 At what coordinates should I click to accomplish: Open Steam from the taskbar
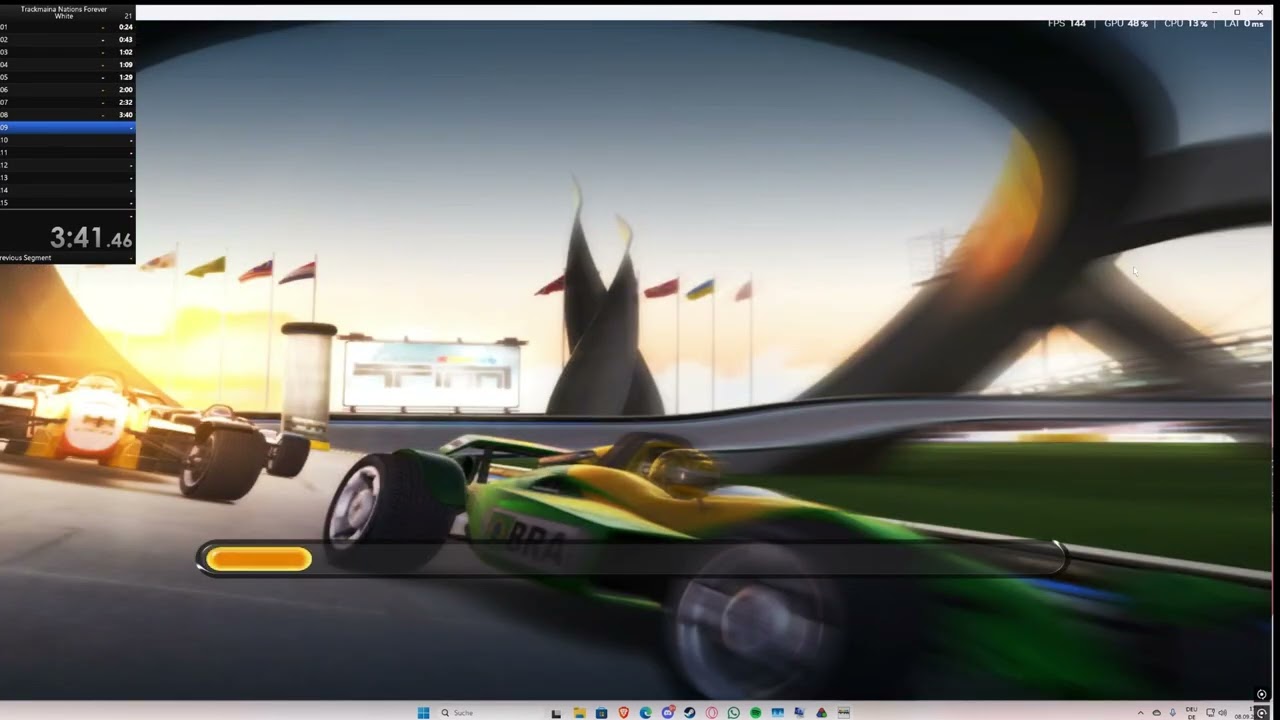[x=690, y=713]
